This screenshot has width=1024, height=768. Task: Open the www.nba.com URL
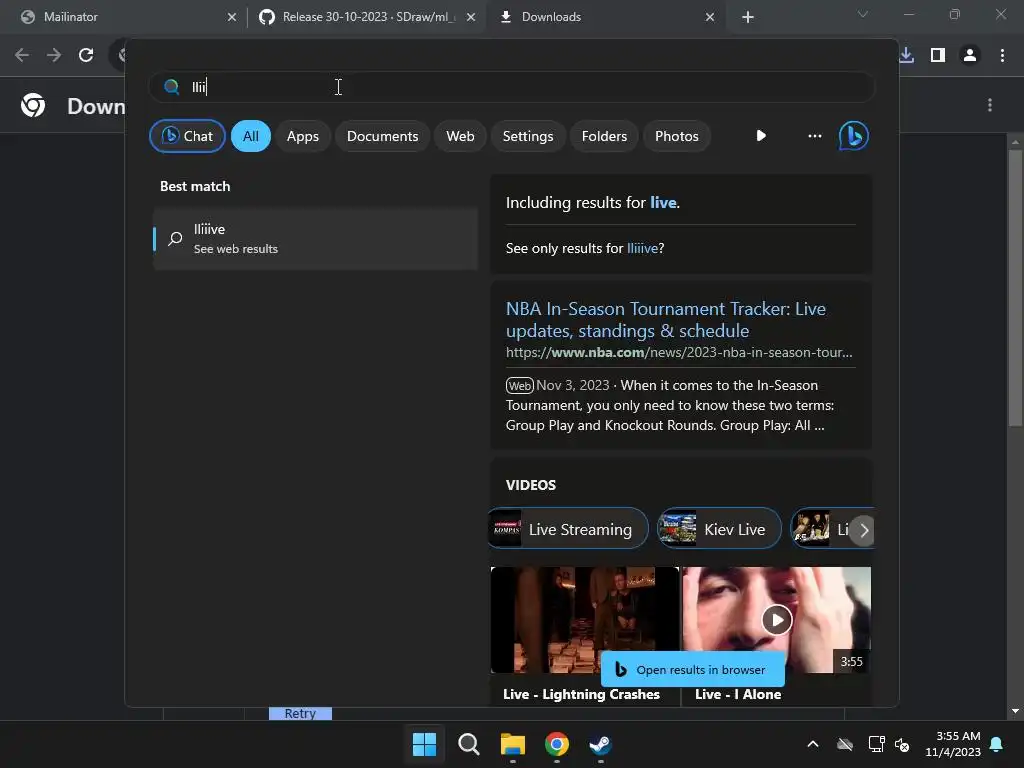pyautogui.click(x=679, y=353)
